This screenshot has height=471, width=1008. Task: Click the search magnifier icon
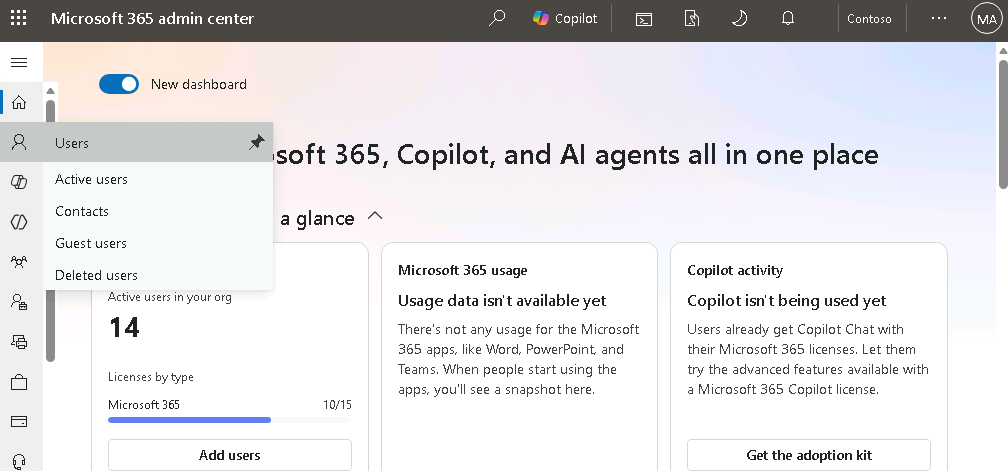tap(496, 19)
